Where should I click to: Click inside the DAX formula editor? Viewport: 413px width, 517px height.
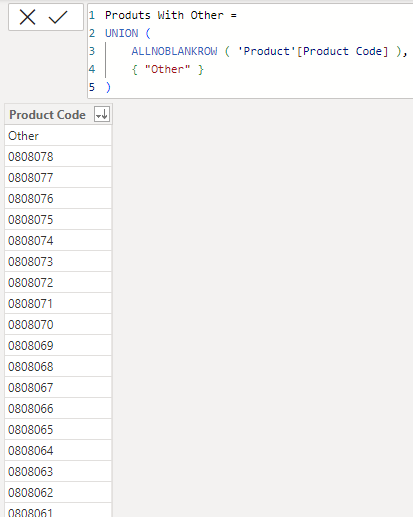click(250, 51)
